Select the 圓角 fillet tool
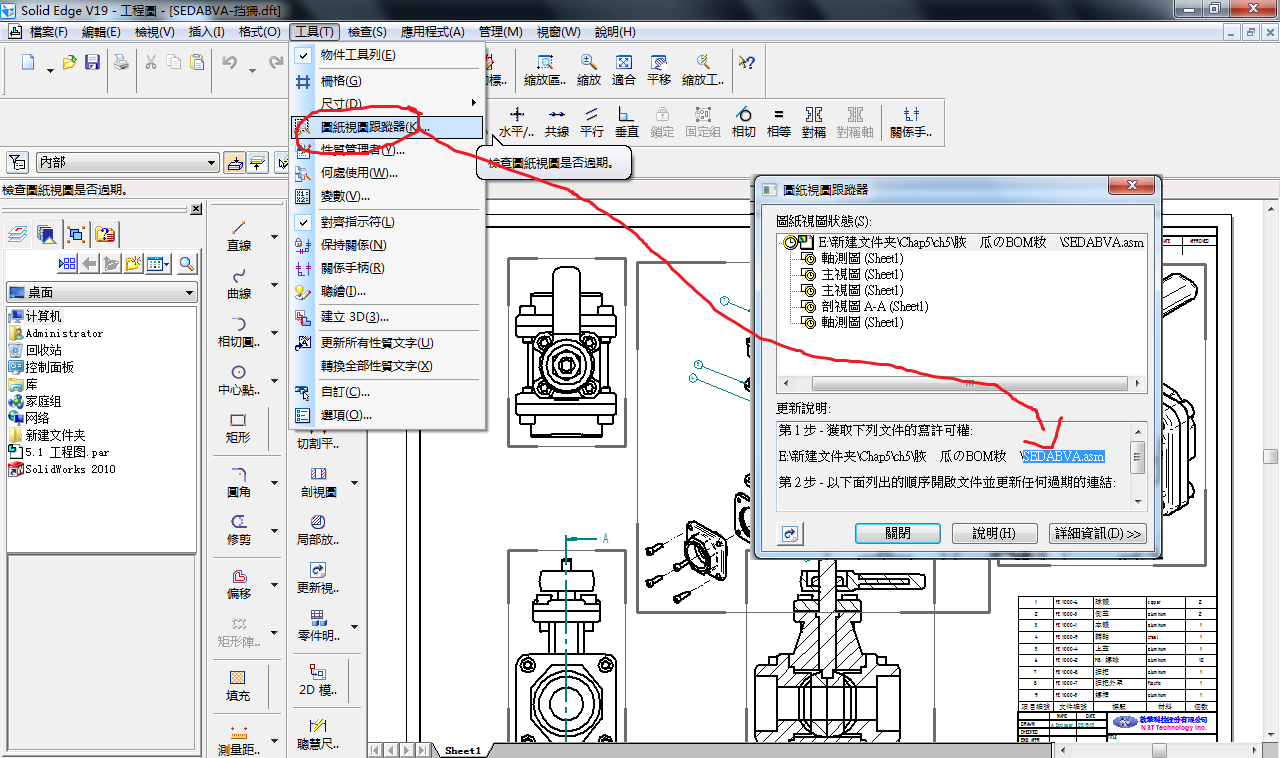1280x758 pixels. pyautogui.click(x=239, y=481)
